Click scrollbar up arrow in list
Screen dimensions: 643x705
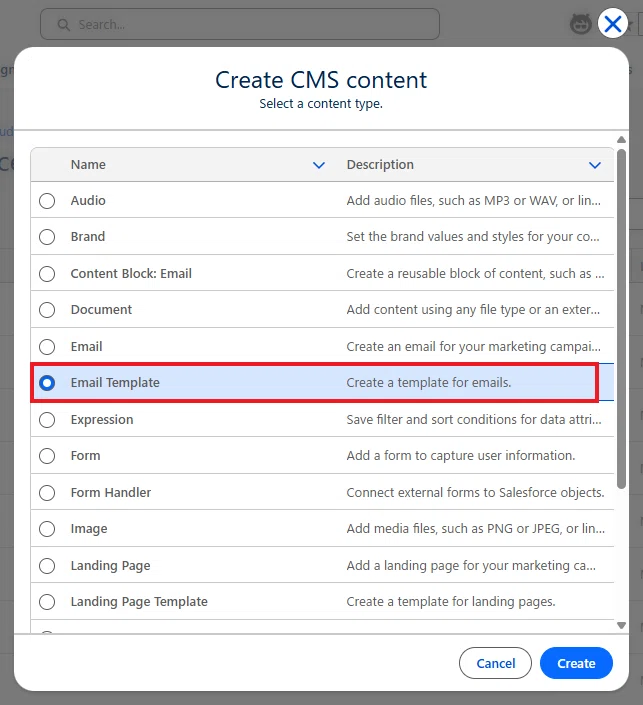tap(621, 140)
